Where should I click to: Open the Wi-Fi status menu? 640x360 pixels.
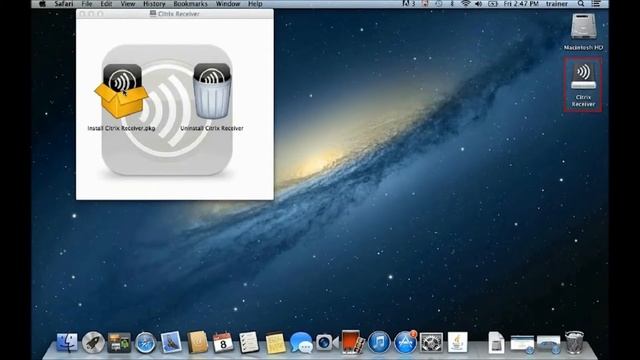click(x=465, y=4)
